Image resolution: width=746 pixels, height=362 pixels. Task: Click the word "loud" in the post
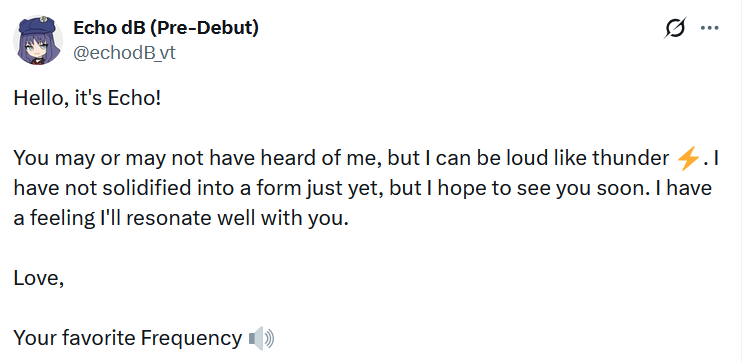click(526, 158)
